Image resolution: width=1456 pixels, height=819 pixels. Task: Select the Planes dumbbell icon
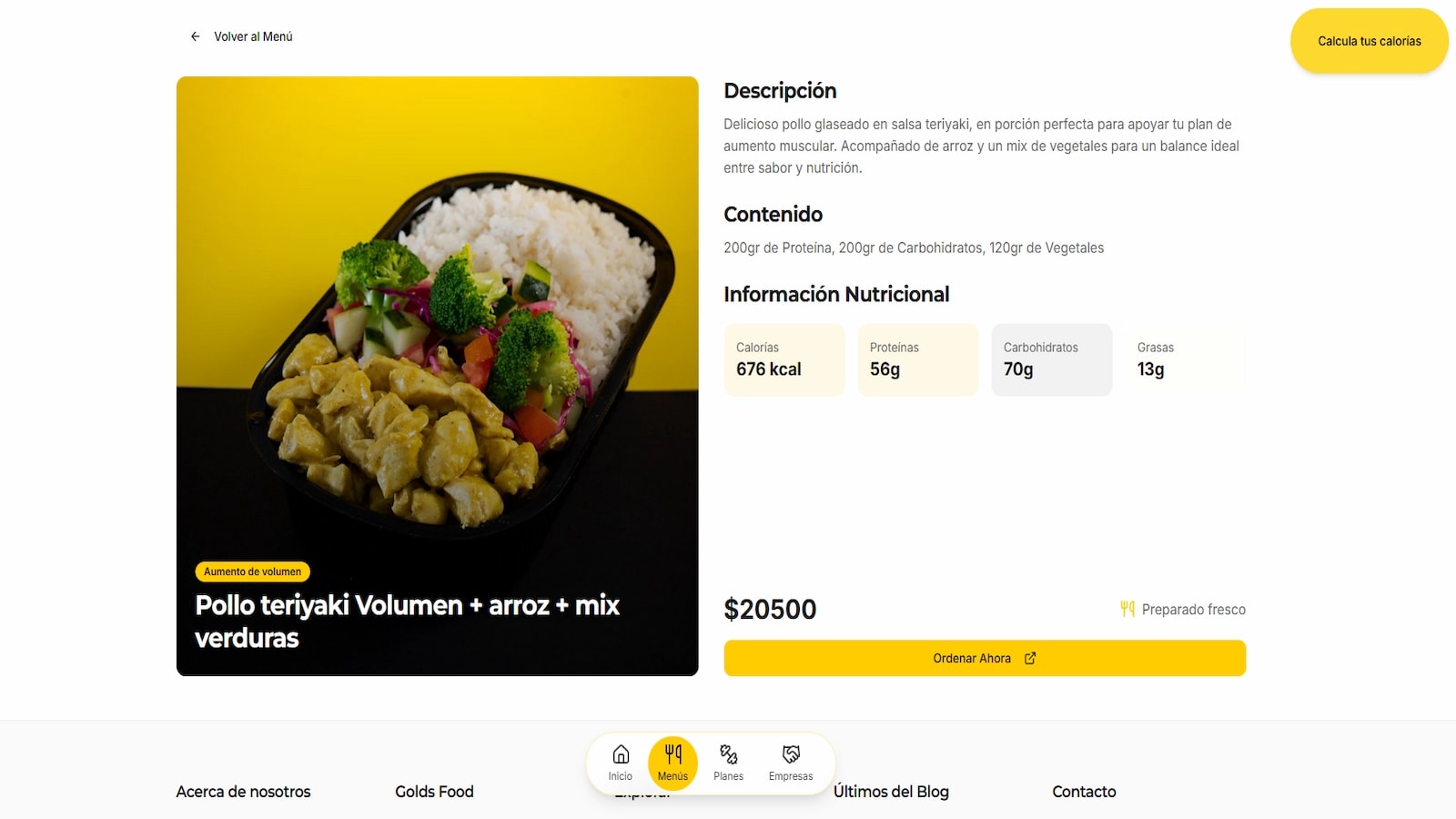click(728, 753)
